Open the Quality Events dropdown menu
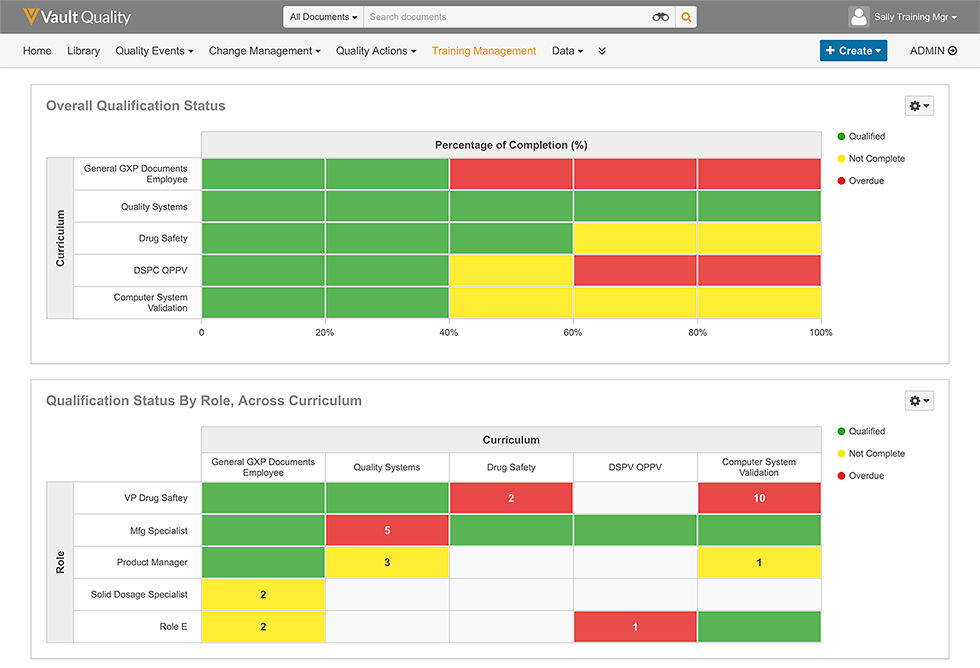Image resolution: width=980 pixels, height=668 pixels. pyautogui.click(x=154, y=51)
